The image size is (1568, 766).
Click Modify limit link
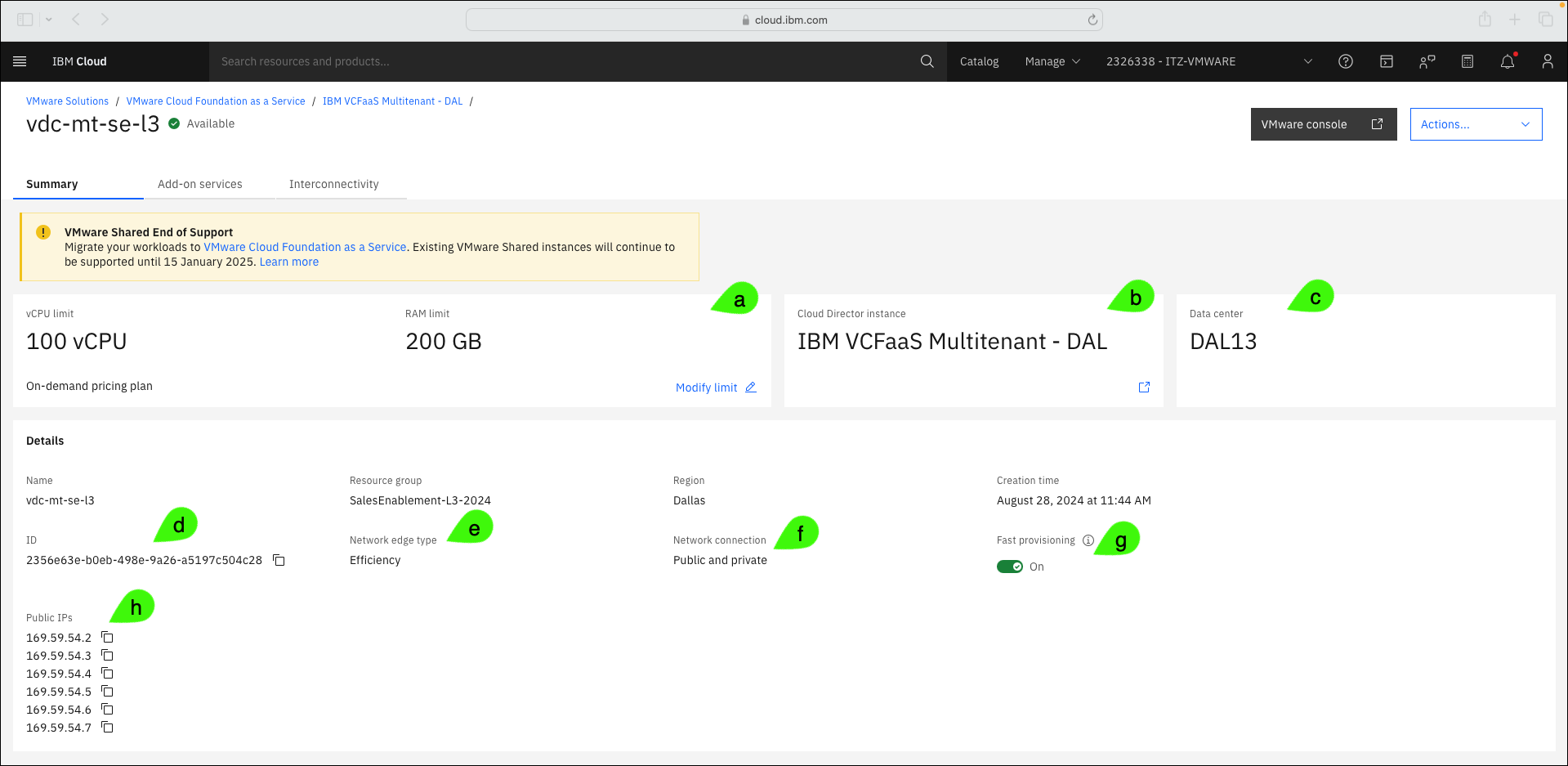pyautogui.click(x=716, y=387)
